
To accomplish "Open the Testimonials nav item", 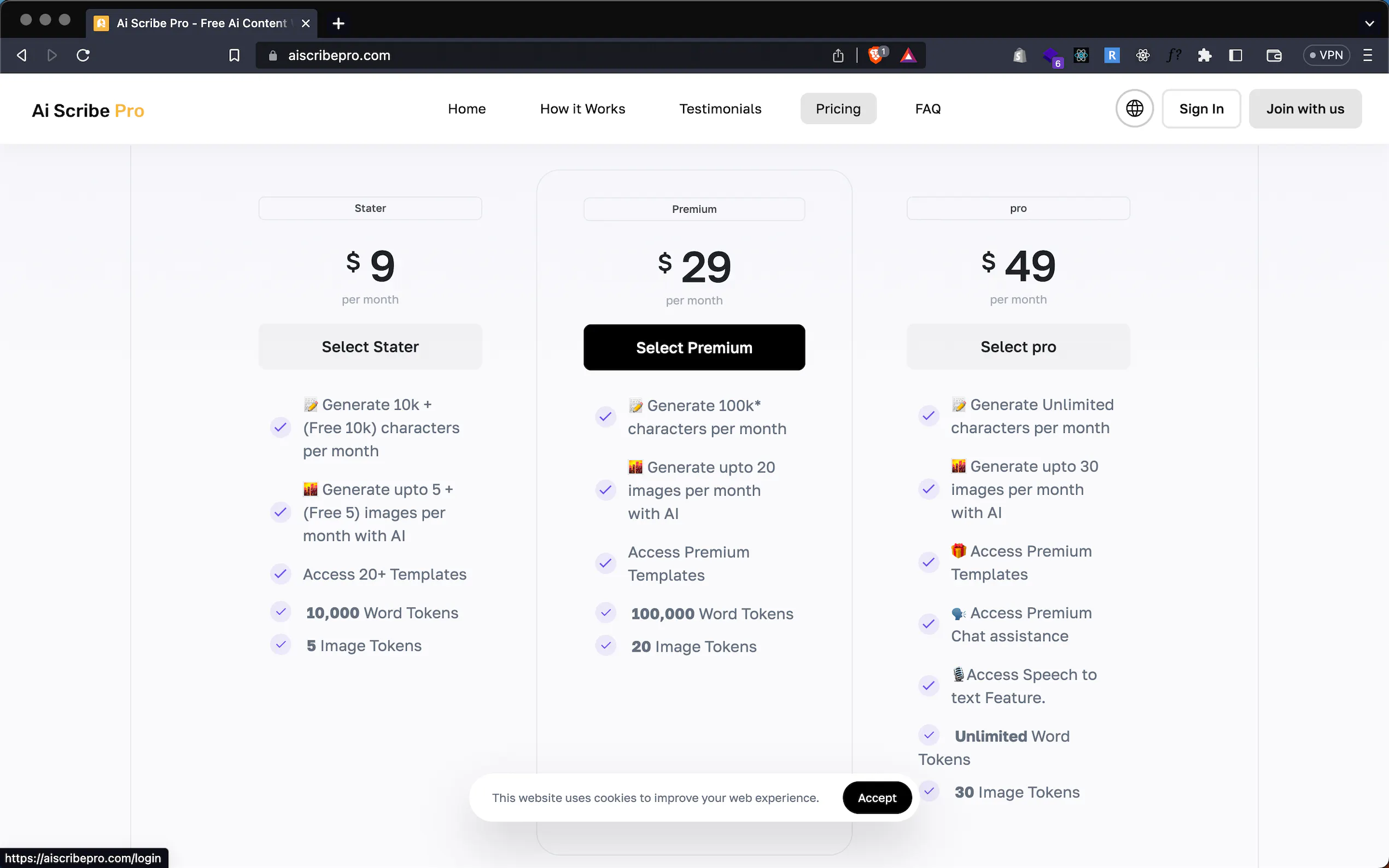I will 720,108.
